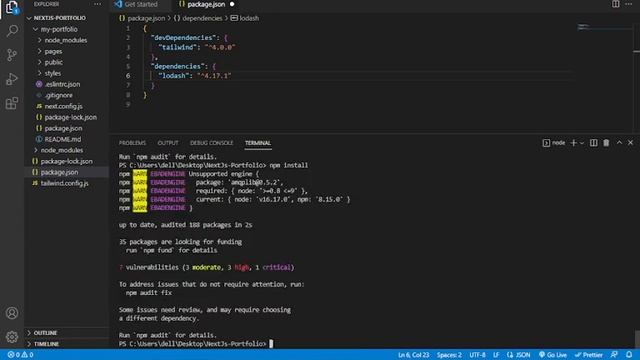Open Explorer more actions ellipsis
Screen dimensions: 640x360
pyautogui.click(x=97, y=4)
